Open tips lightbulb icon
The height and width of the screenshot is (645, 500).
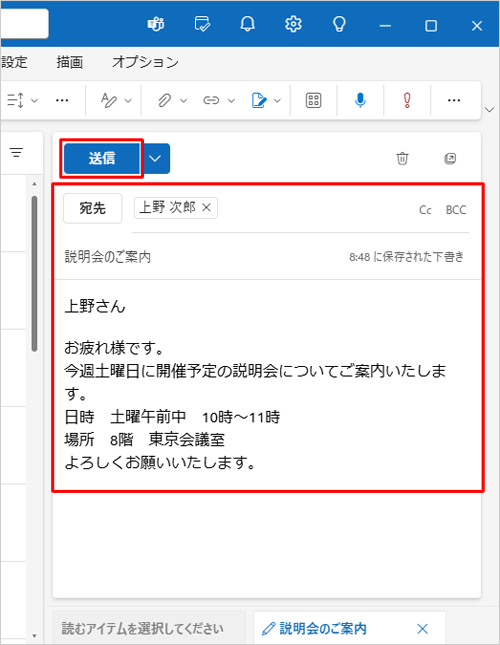[339, 25]
